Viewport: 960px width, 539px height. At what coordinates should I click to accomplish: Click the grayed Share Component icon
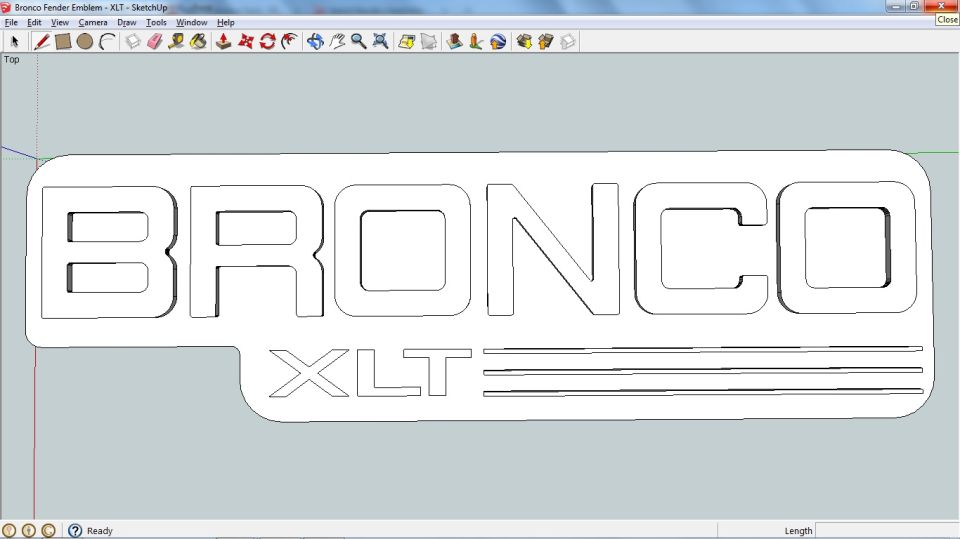click(x=568, y=42)
